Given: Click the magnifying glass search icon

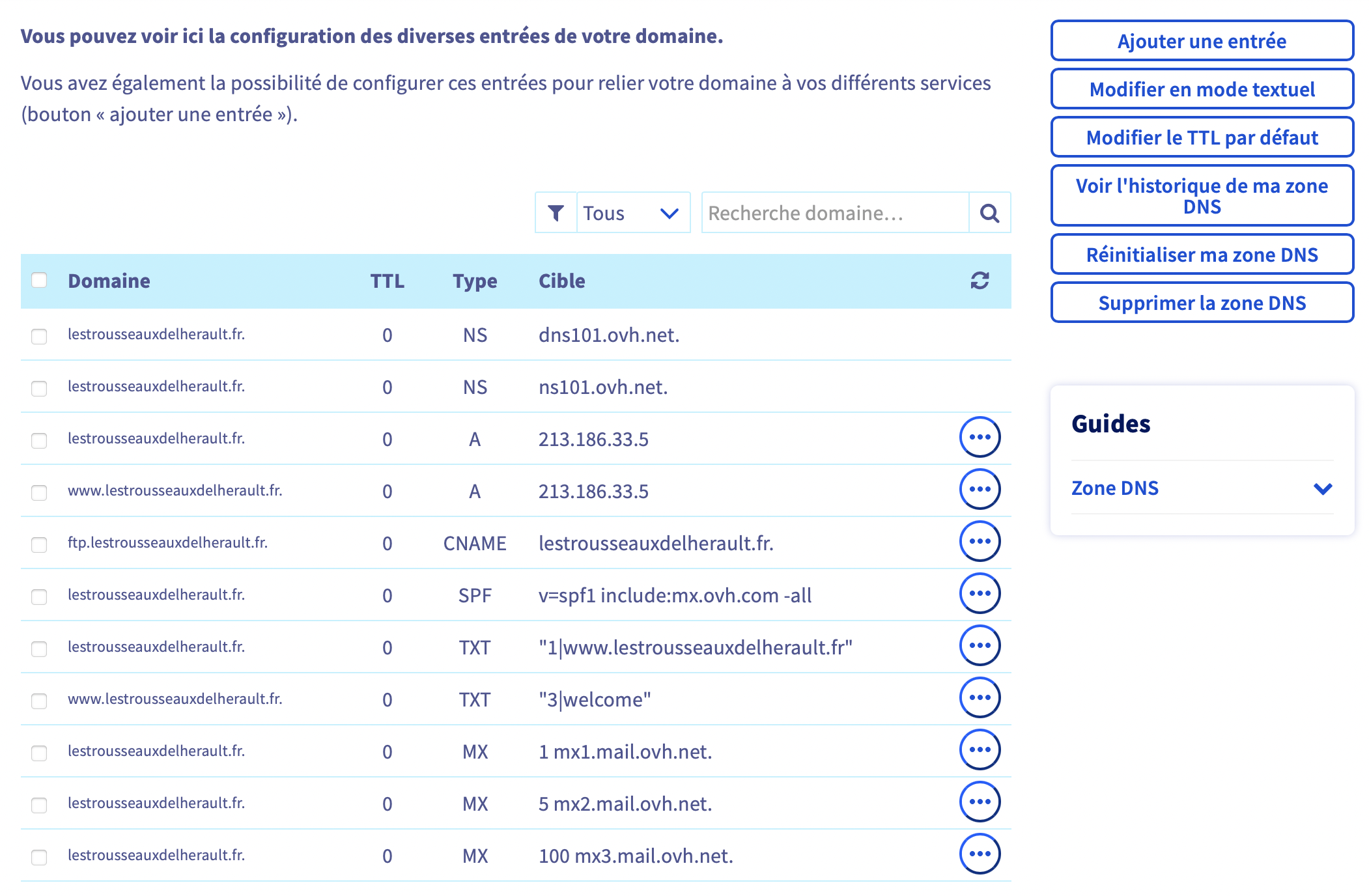Looking at the screenshot, I should (x=989, y=213).
